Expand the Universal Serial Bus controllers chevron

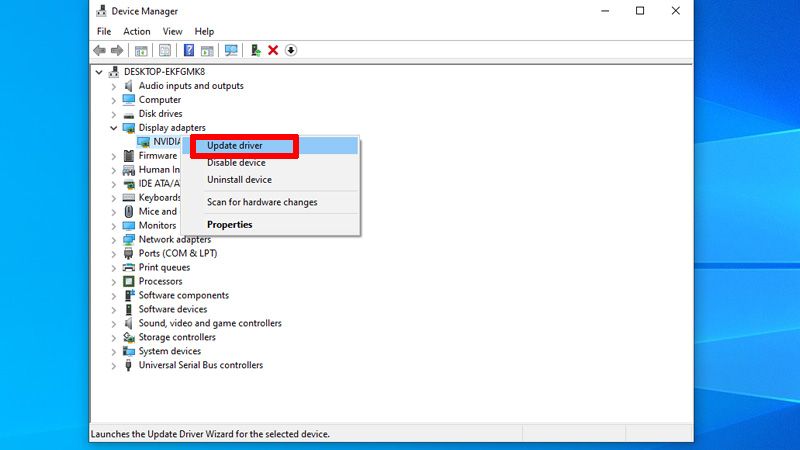pos(114,365)
